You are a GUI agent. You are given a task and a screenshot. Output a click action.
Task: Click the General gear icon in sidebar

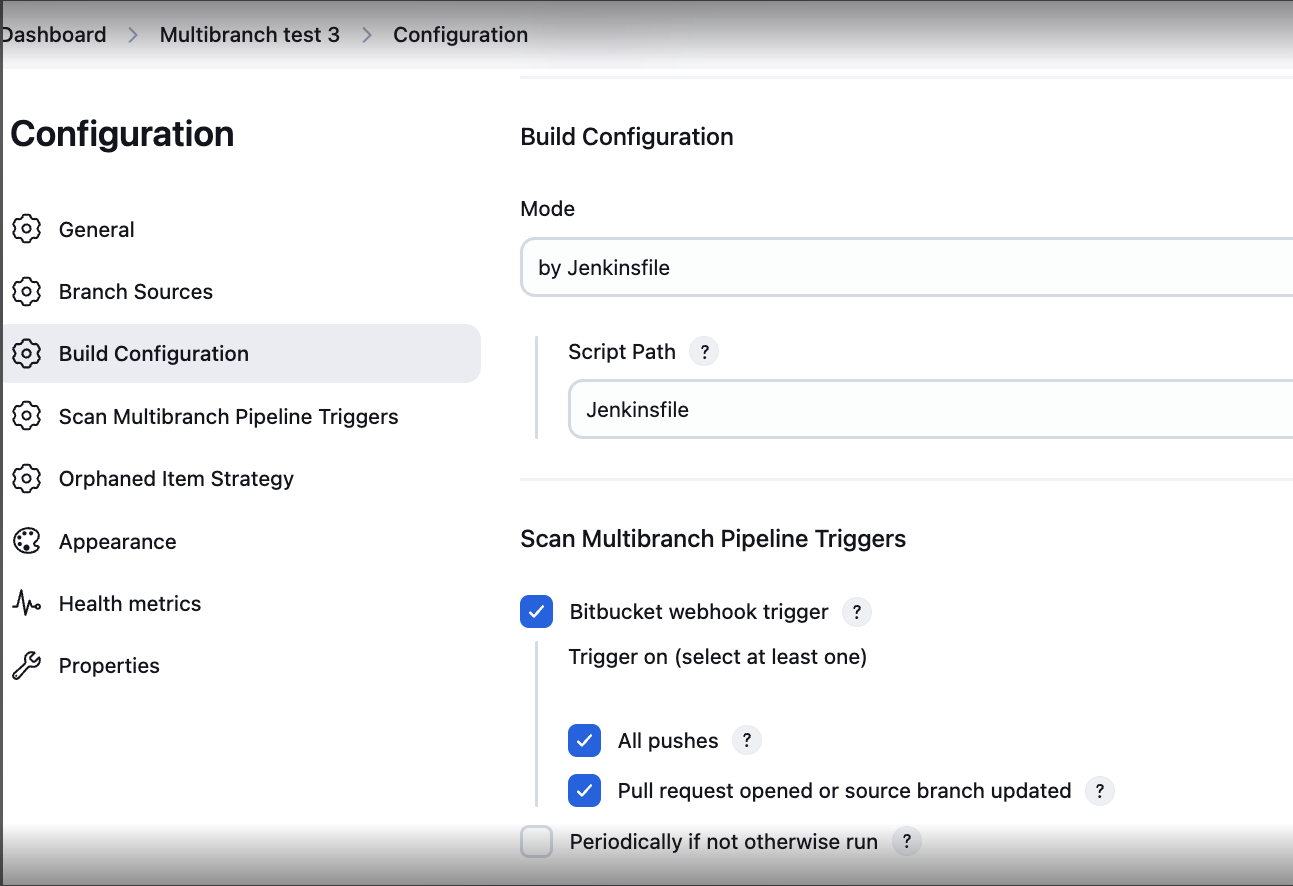[26, 229]
